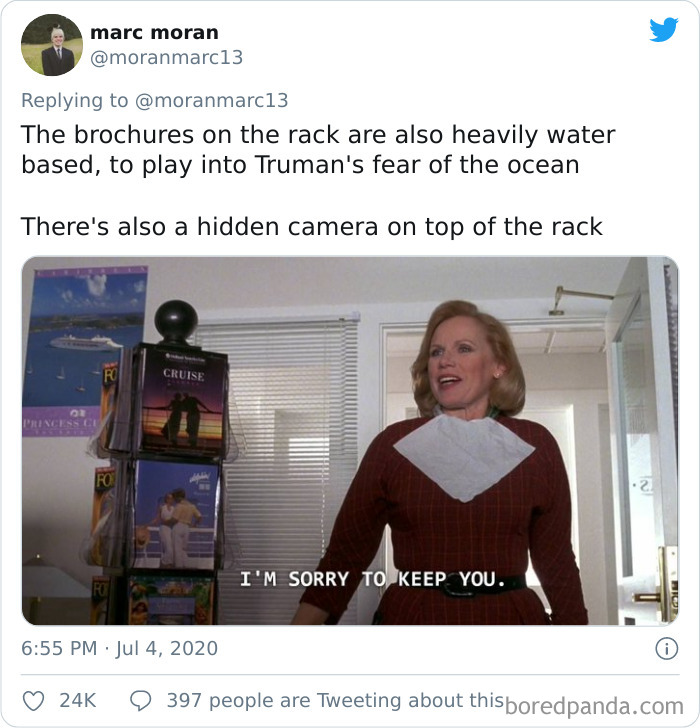
Task: Click the tweet info icon
Action: click(x=667, y=649)
